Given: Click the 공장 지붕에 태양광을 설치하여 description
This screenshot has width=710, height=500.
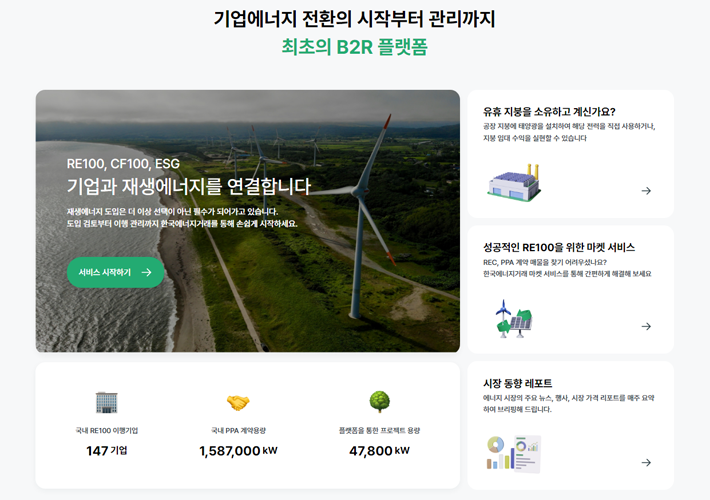Looking at the screenshot, I should 569,126.
